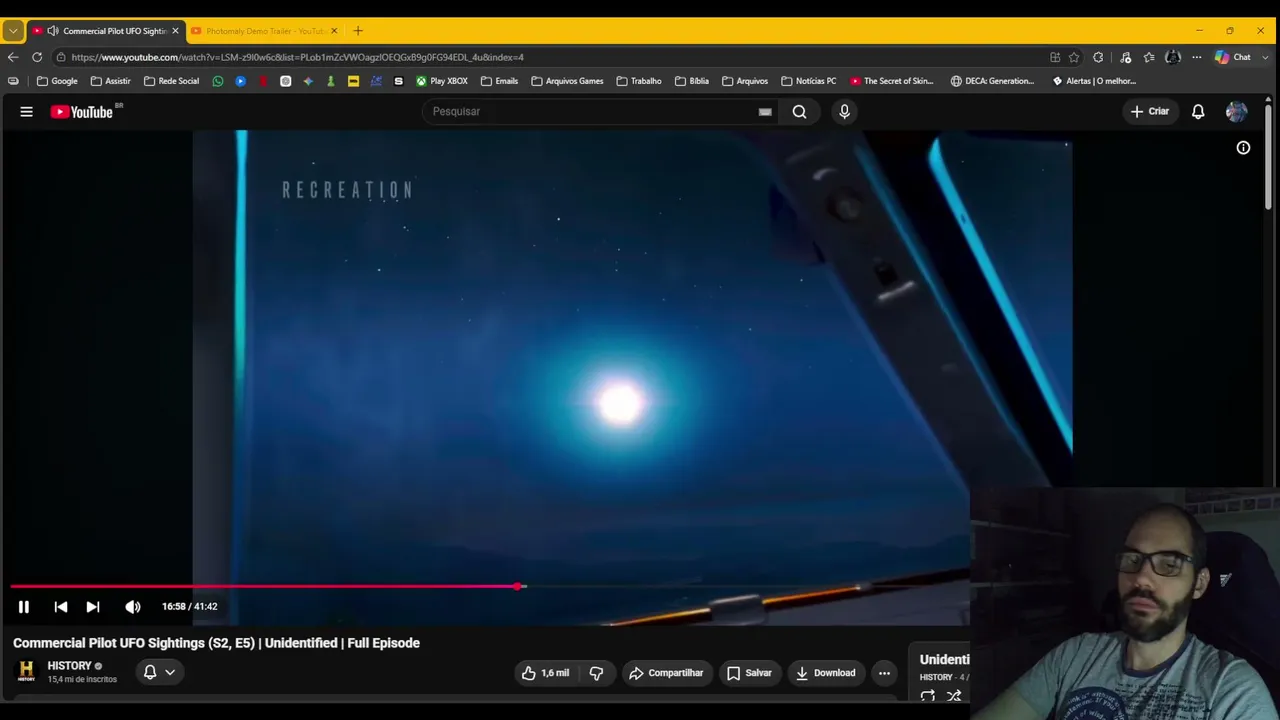Image resolution: width=1280 pixels, height=720 pixels.
Task: Show the video info card icon
Action: point(1243,148)
